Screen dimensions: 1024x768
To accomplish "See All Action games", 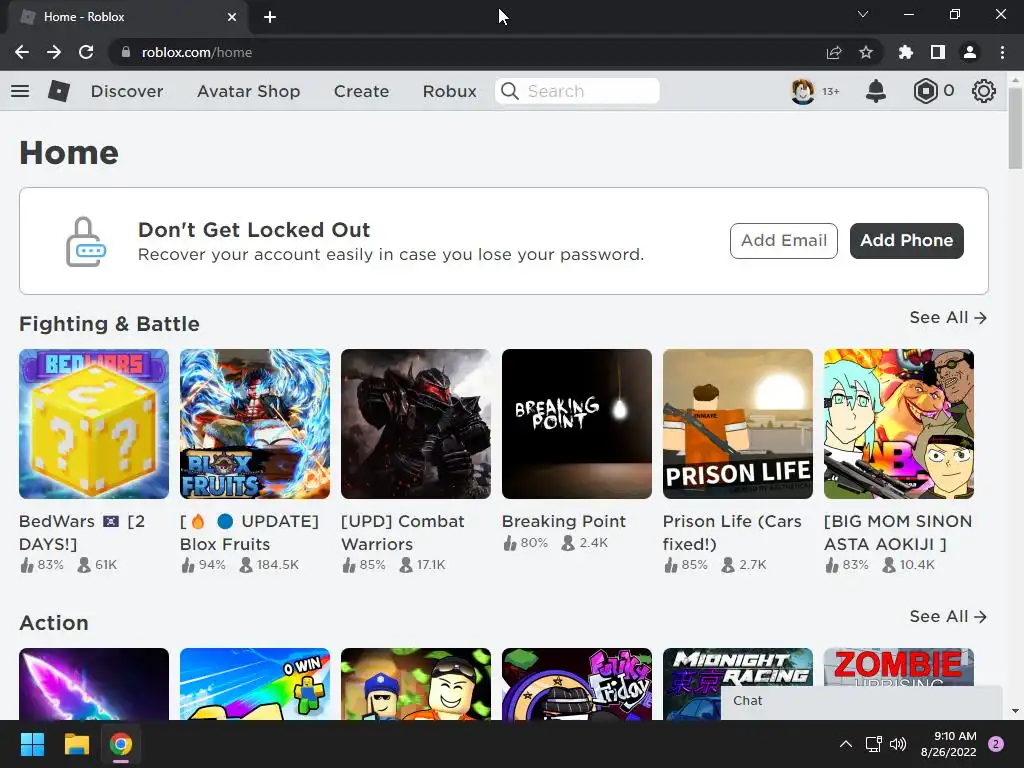I will point(948,616).
